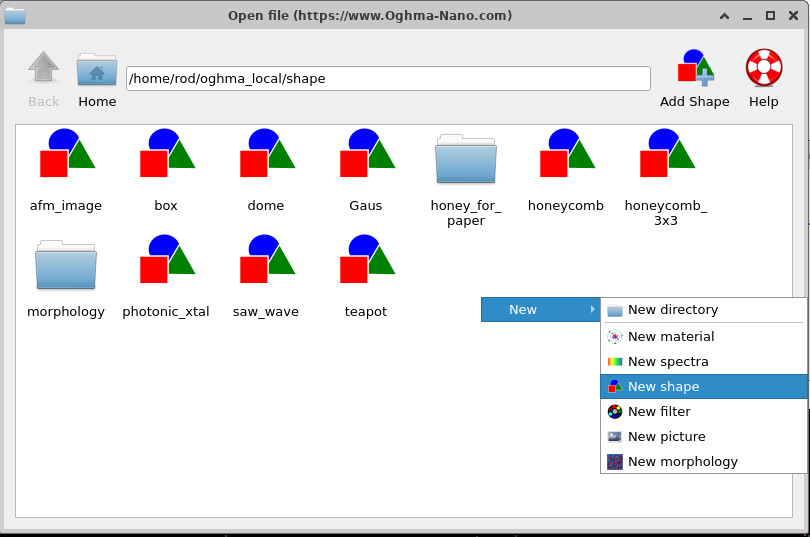Select the honeycomb shape icon

tap(567, 153)
